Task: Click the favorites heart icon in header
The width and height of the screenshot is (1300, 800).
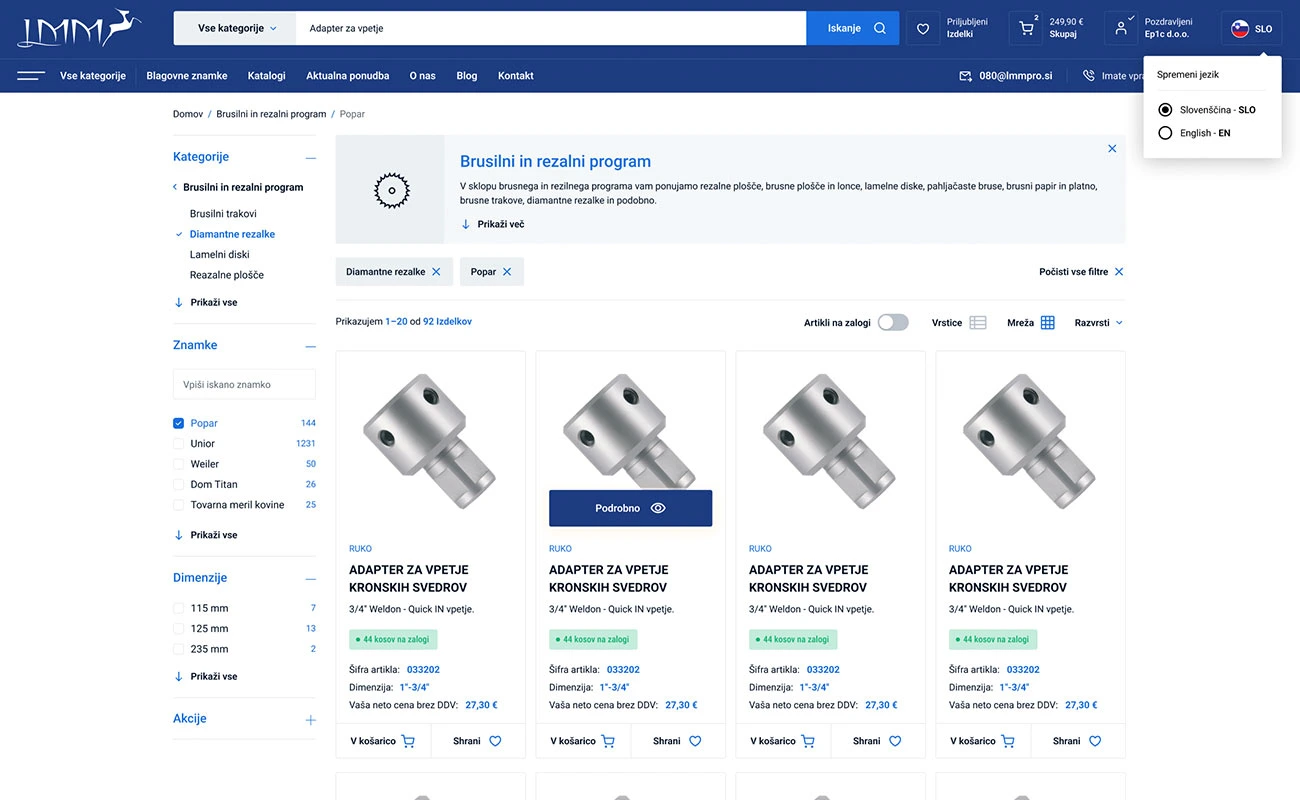Action: pyautogui.click(x=922, y=27)
